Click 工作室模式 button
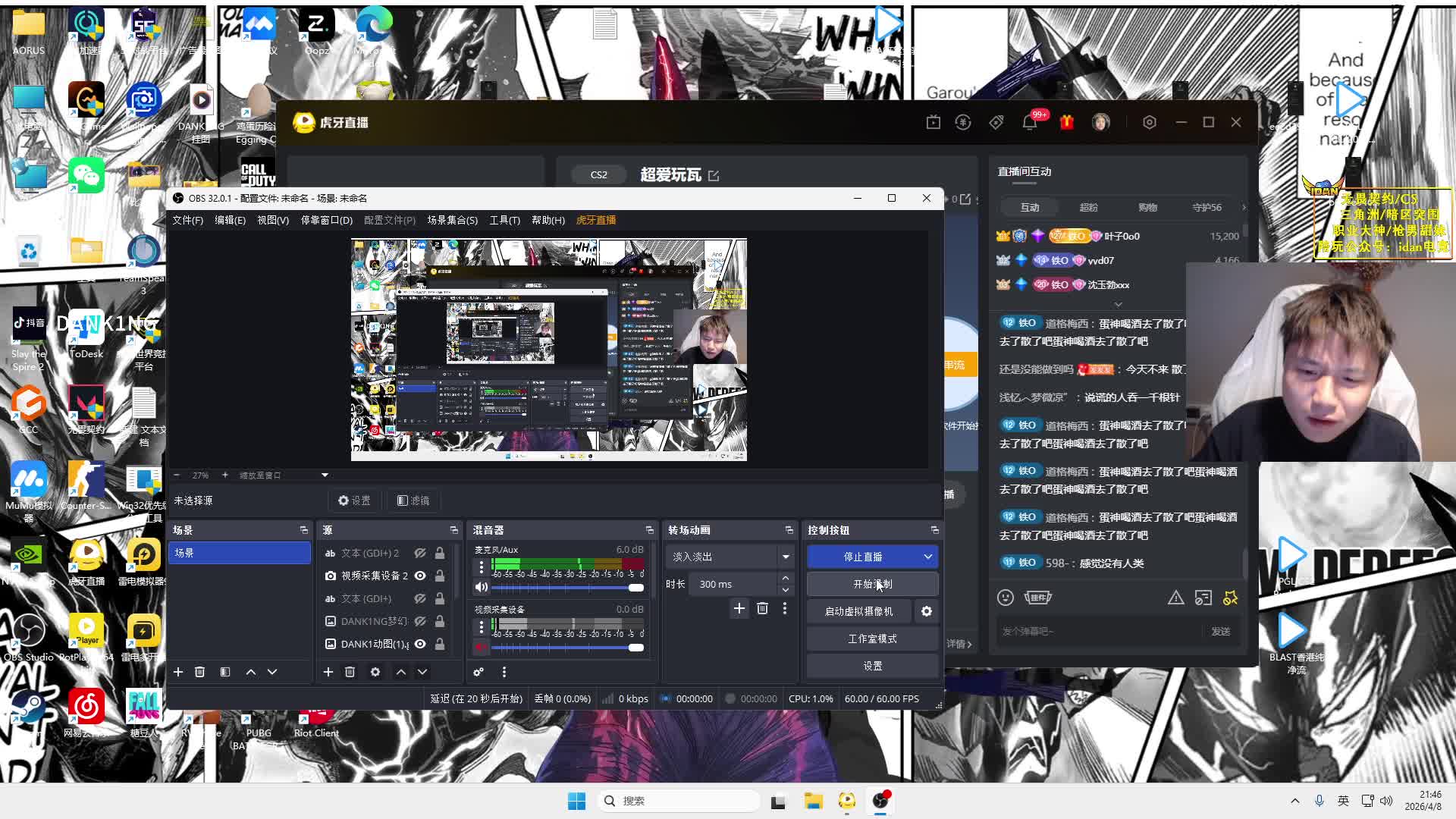The height and width of the screenshot is (819, 1456). (872, 639)
